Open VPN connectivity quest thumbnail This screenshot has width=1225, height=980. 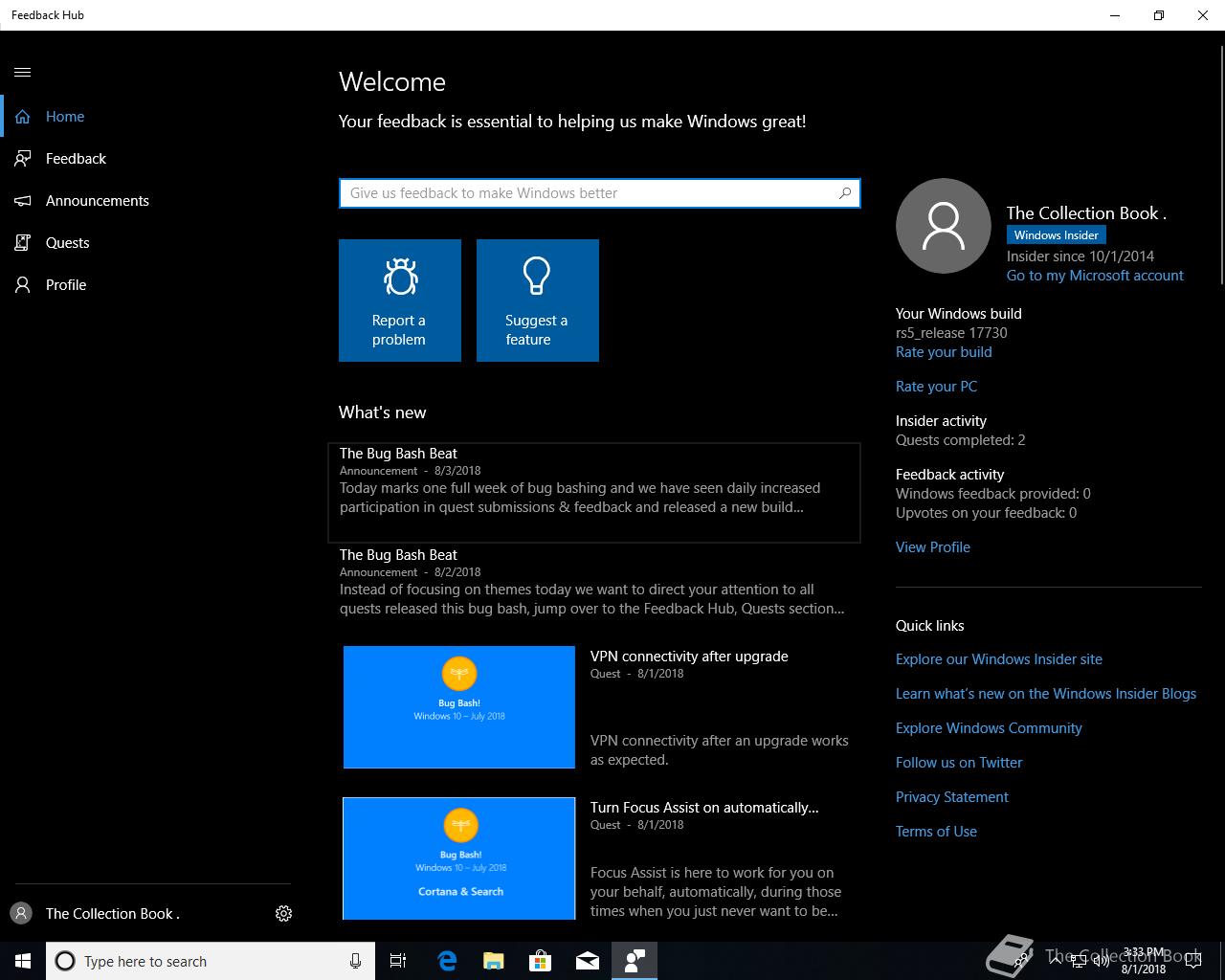click(459, 707)
